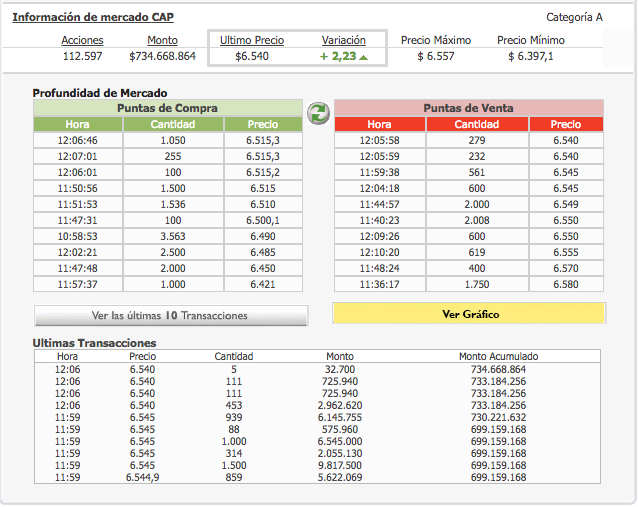
Task: Click the 12:05:59 sell order time
Action: coord(380,156)
